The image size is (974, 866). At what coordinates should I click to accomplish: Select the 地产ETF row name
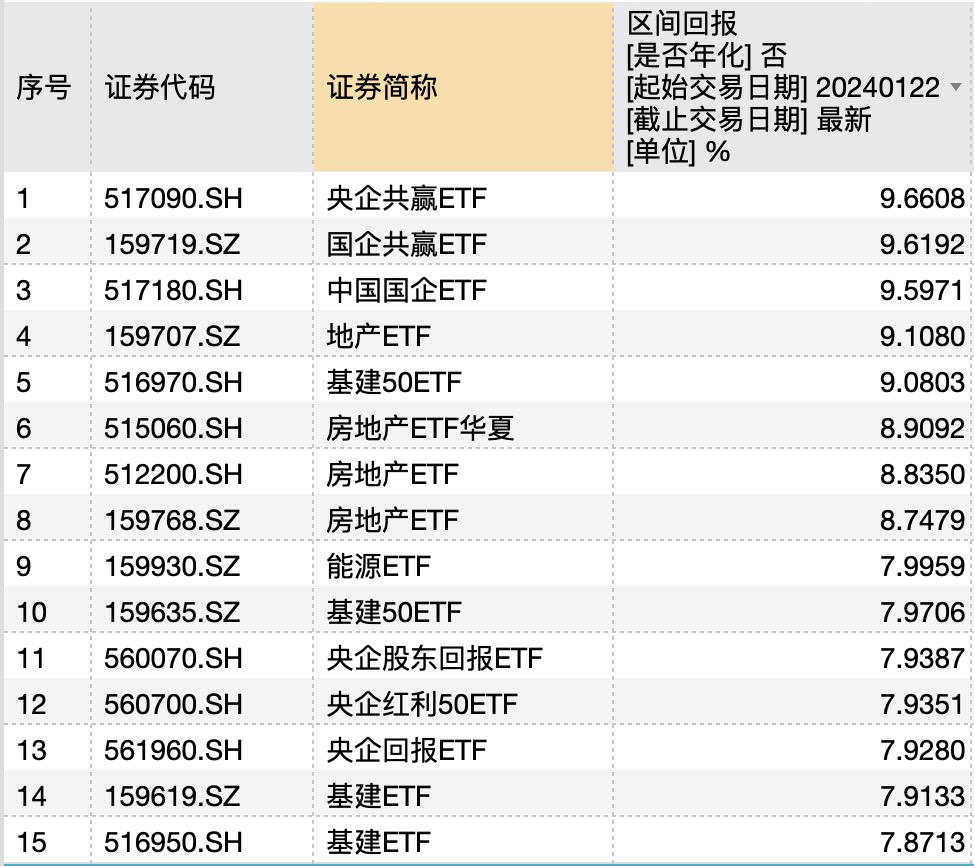(x=378, y=336)
